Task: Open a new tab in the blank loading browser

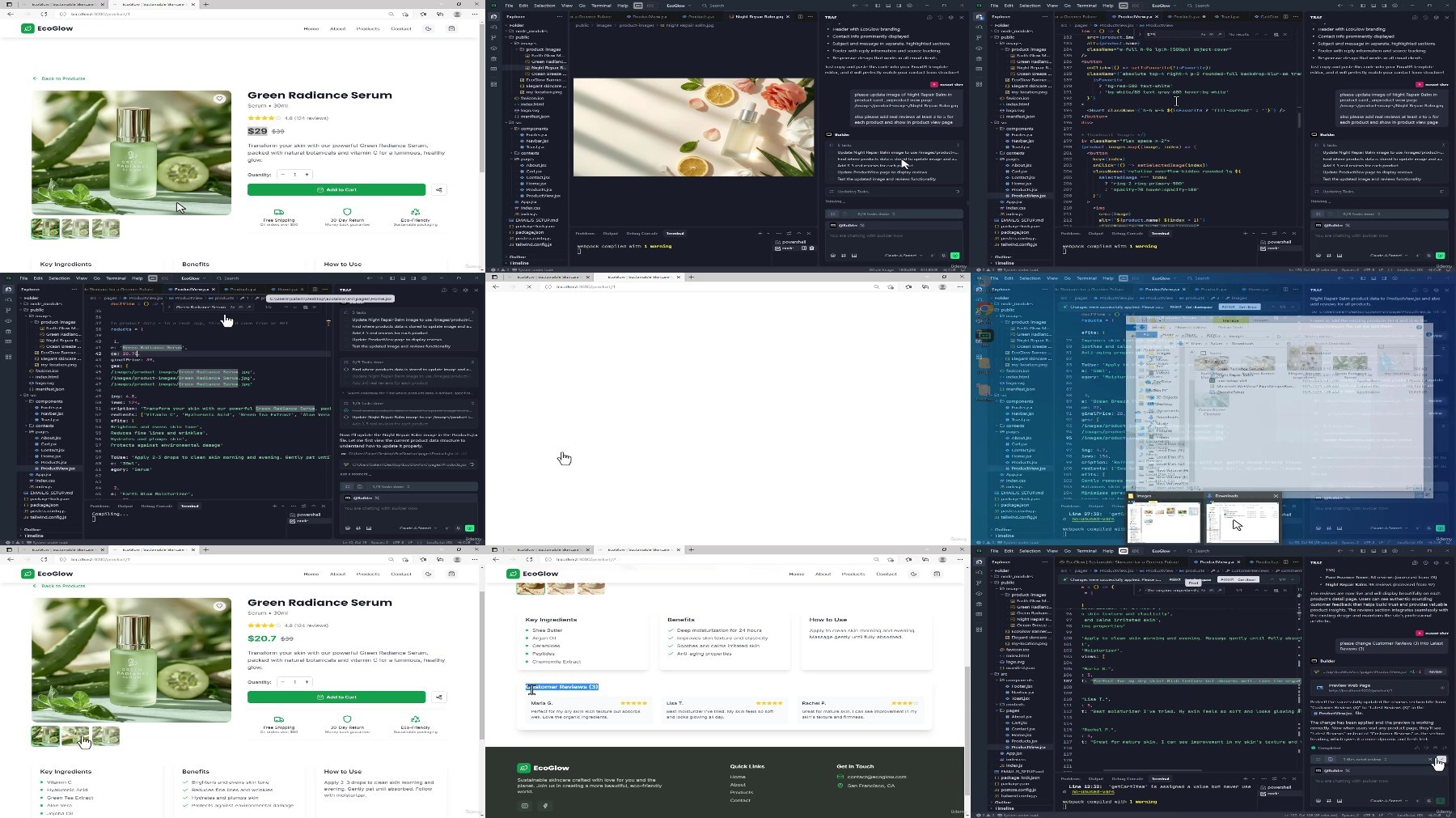Action: point(691,277)
